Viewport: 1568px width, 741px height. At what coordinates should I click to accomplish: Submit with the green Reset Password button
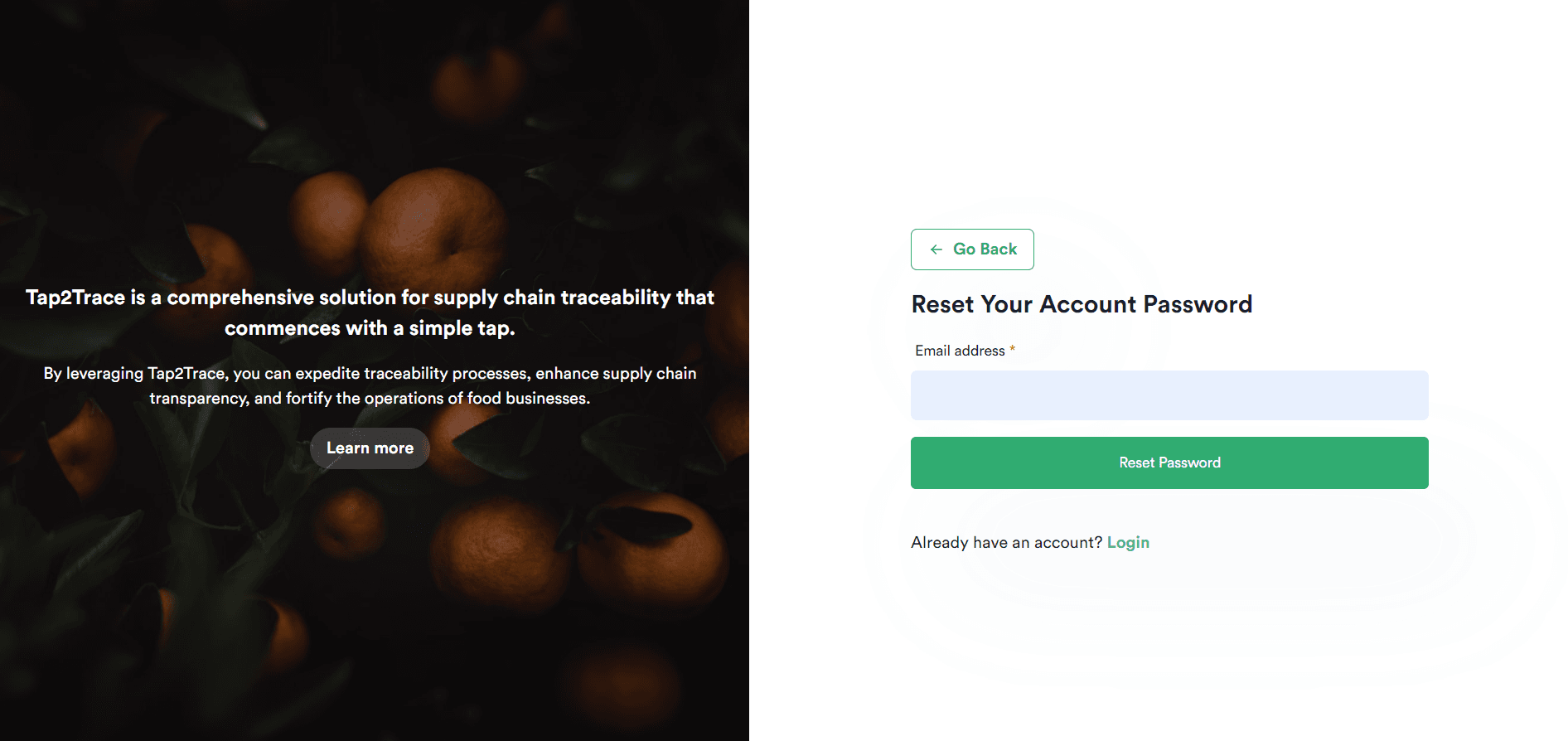tap(1169, 463)
